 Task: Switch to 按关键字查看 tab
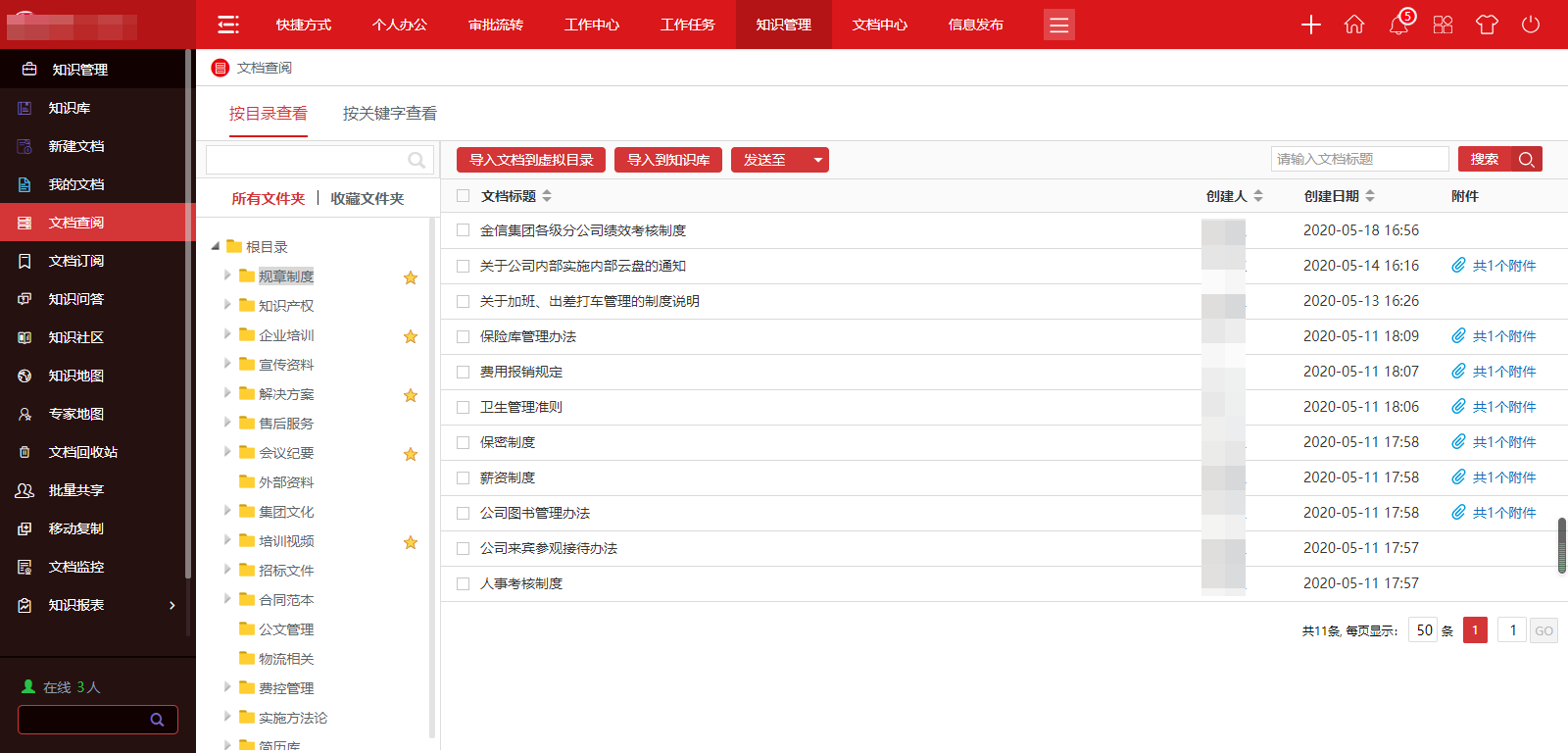[x=390, y=114]
